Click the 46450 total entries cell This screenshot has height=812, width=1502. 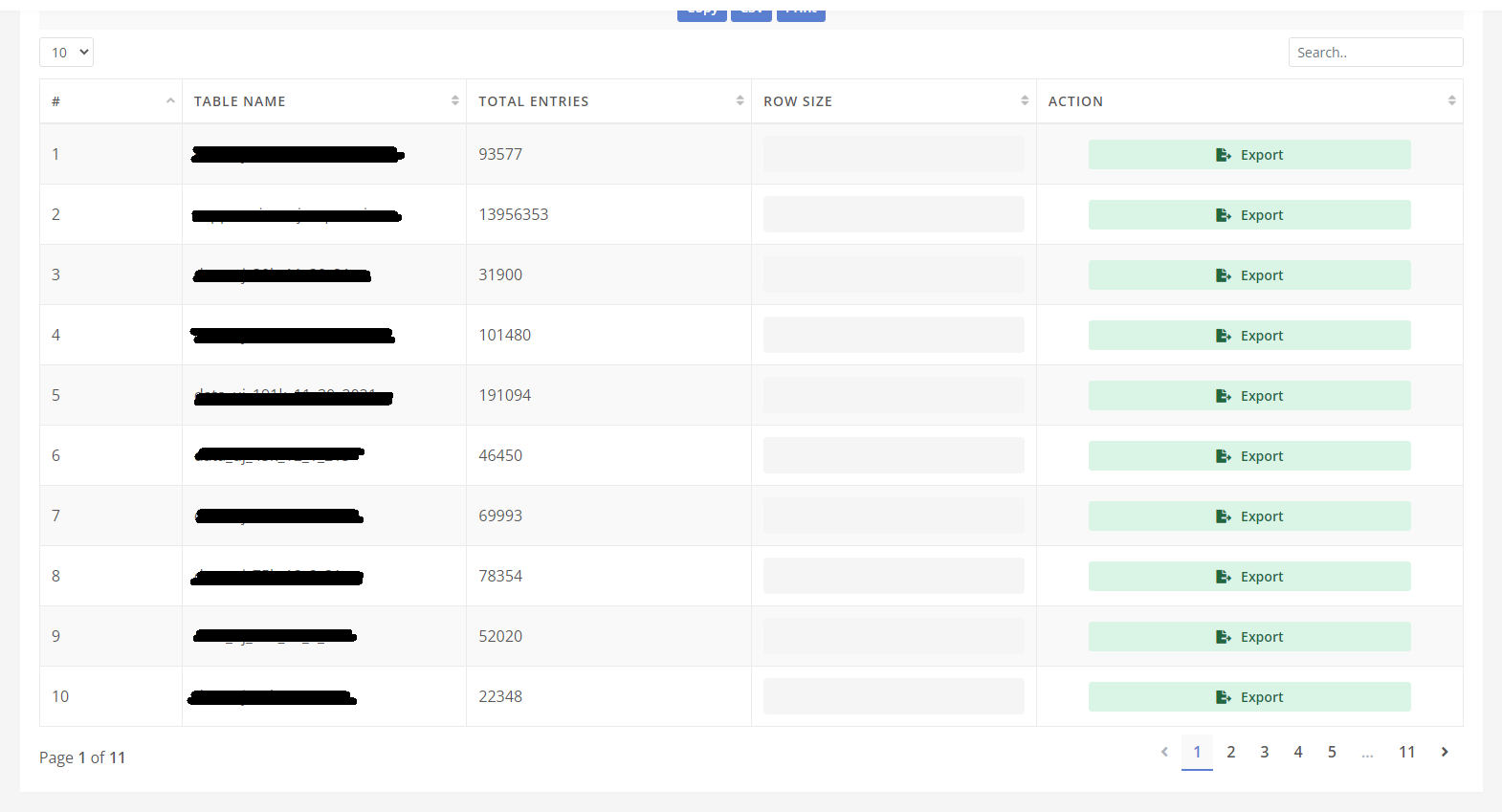click(x=608, y=455)
